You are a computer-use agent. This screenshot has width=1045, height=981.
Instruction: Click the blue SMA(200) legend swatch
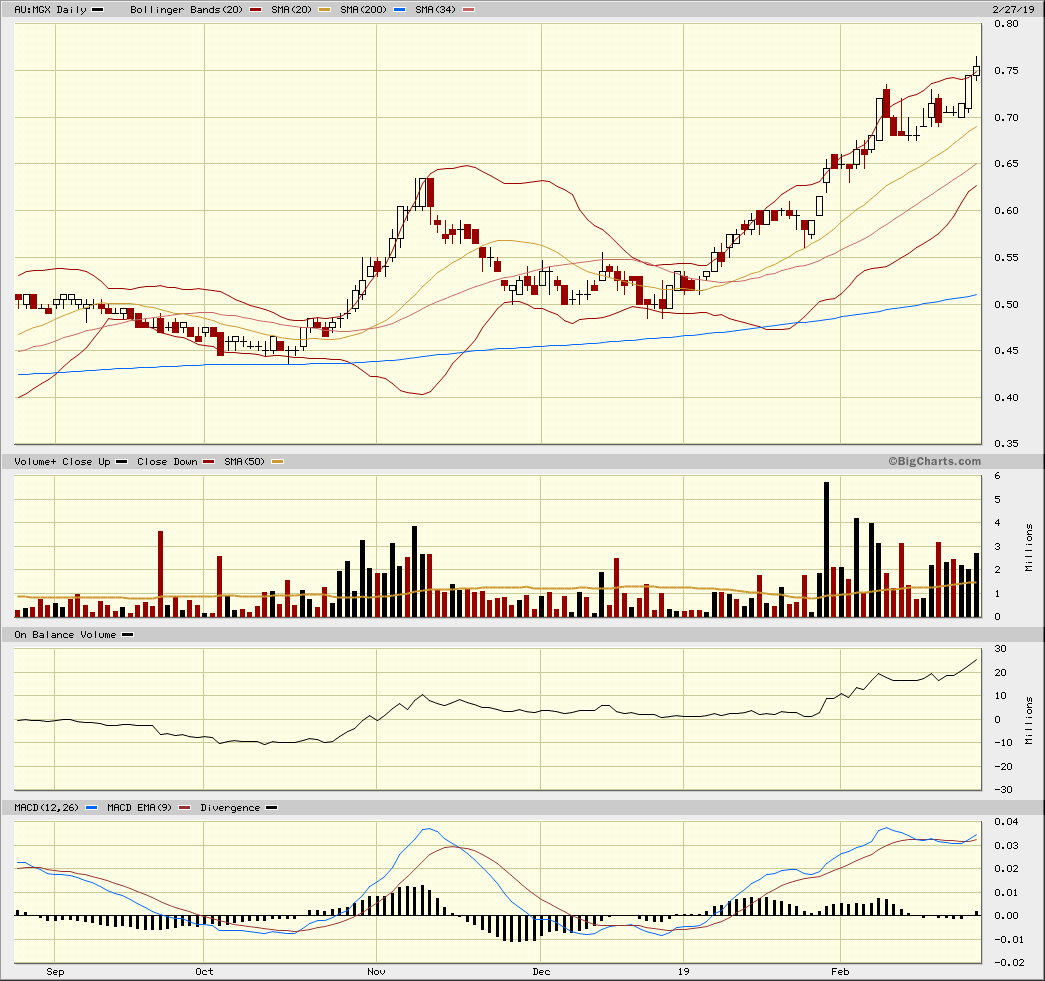399,9
